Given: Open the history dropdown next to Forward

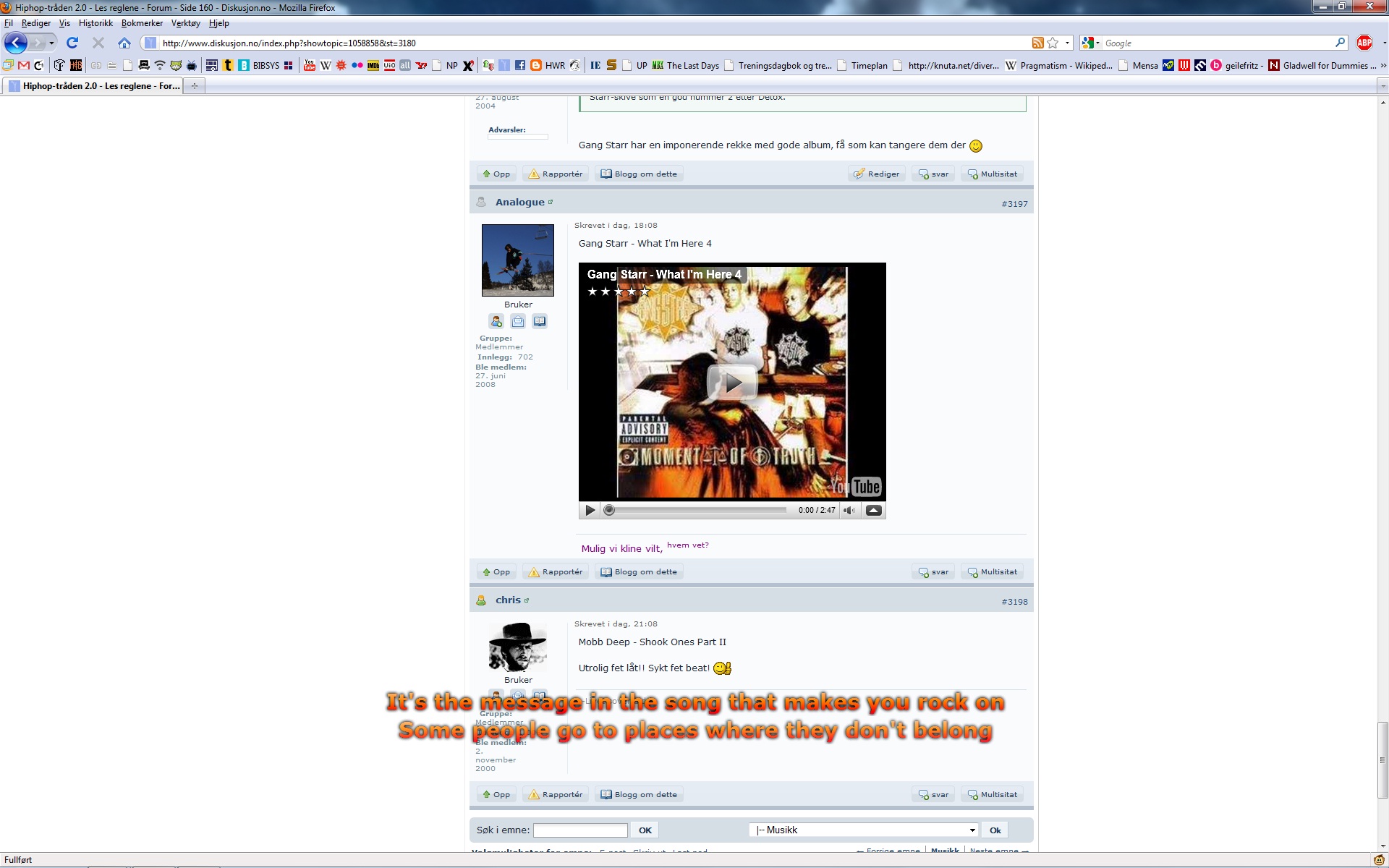Looking at the screenshot, I should (x=51, y=43).
